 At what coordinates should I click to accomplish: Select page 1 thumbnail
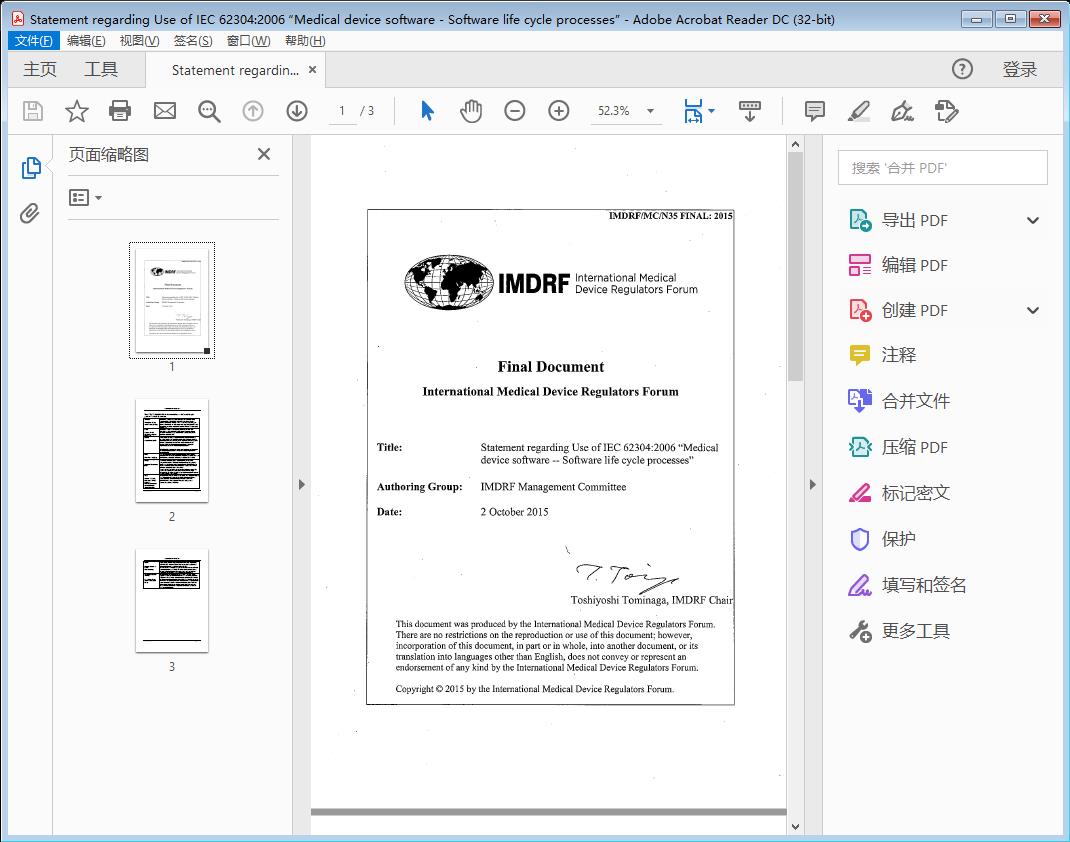click(x=172, y=301)
